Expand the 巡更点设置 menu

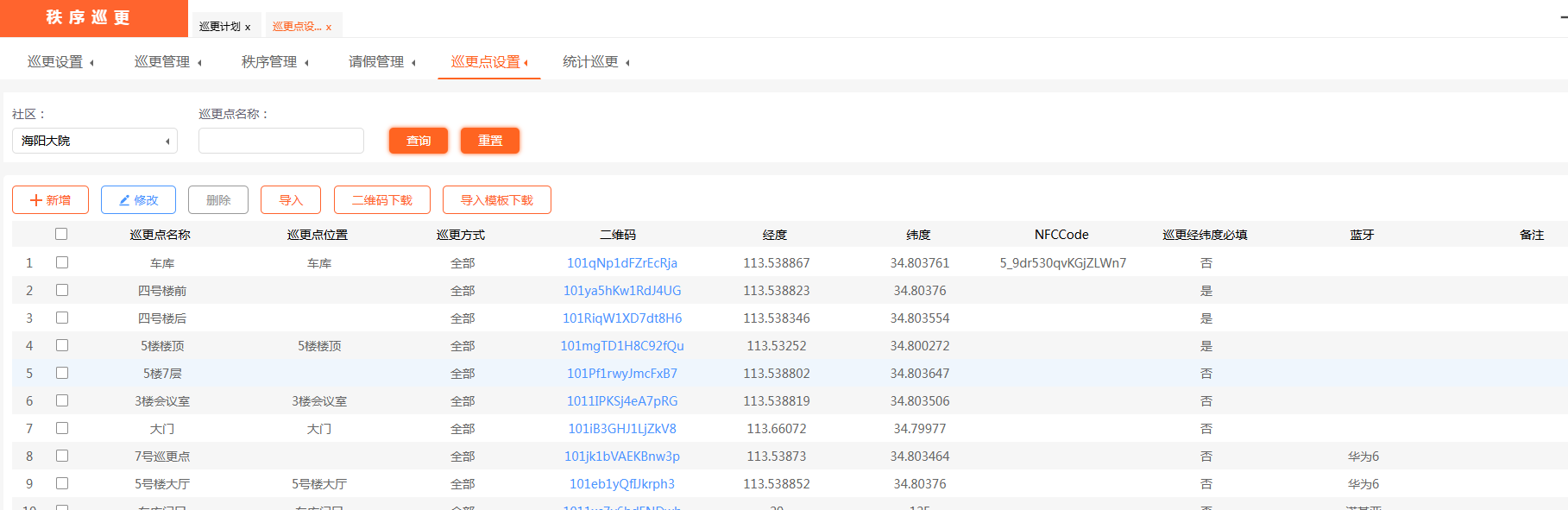tap(489, 62)
